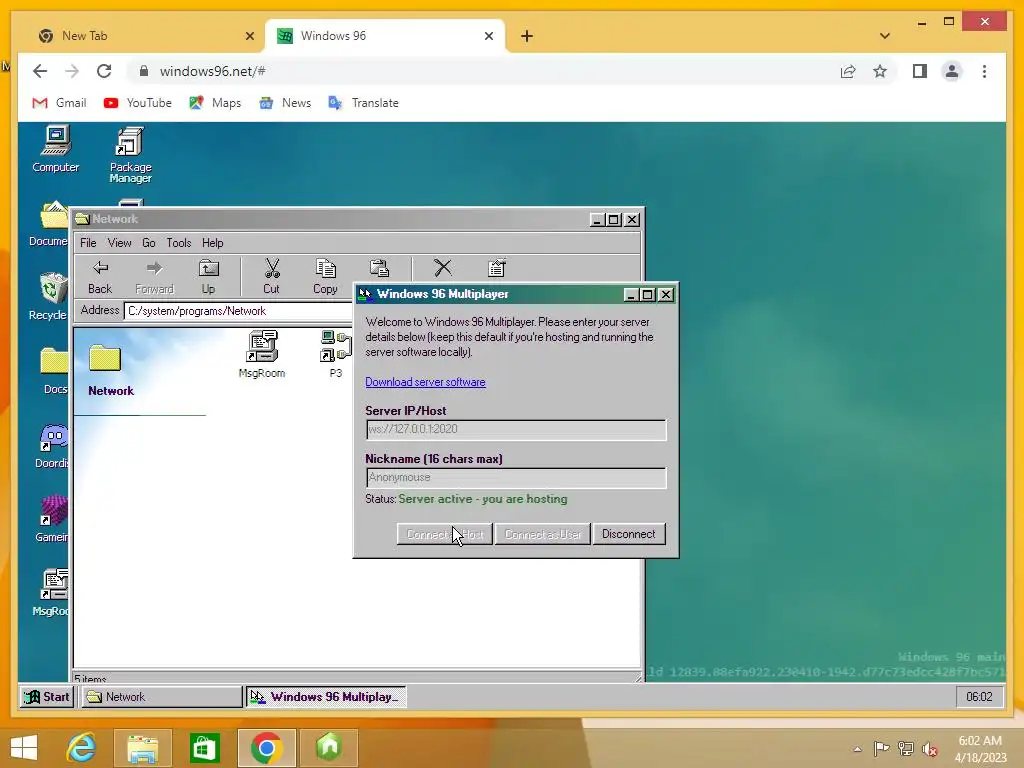Click the Server IP/Host field
Viewport: 1024px width, 768px height.
(516, 430)
